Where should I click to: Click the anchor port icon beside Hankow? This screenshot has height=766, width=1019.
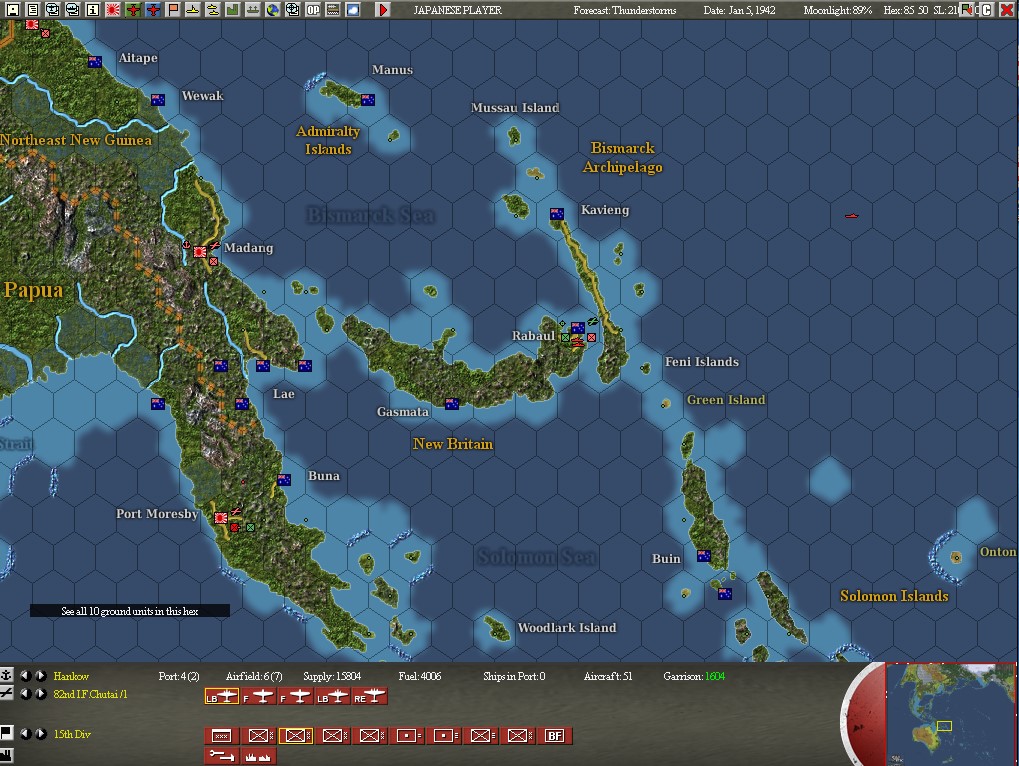click(x=6, y=675)
